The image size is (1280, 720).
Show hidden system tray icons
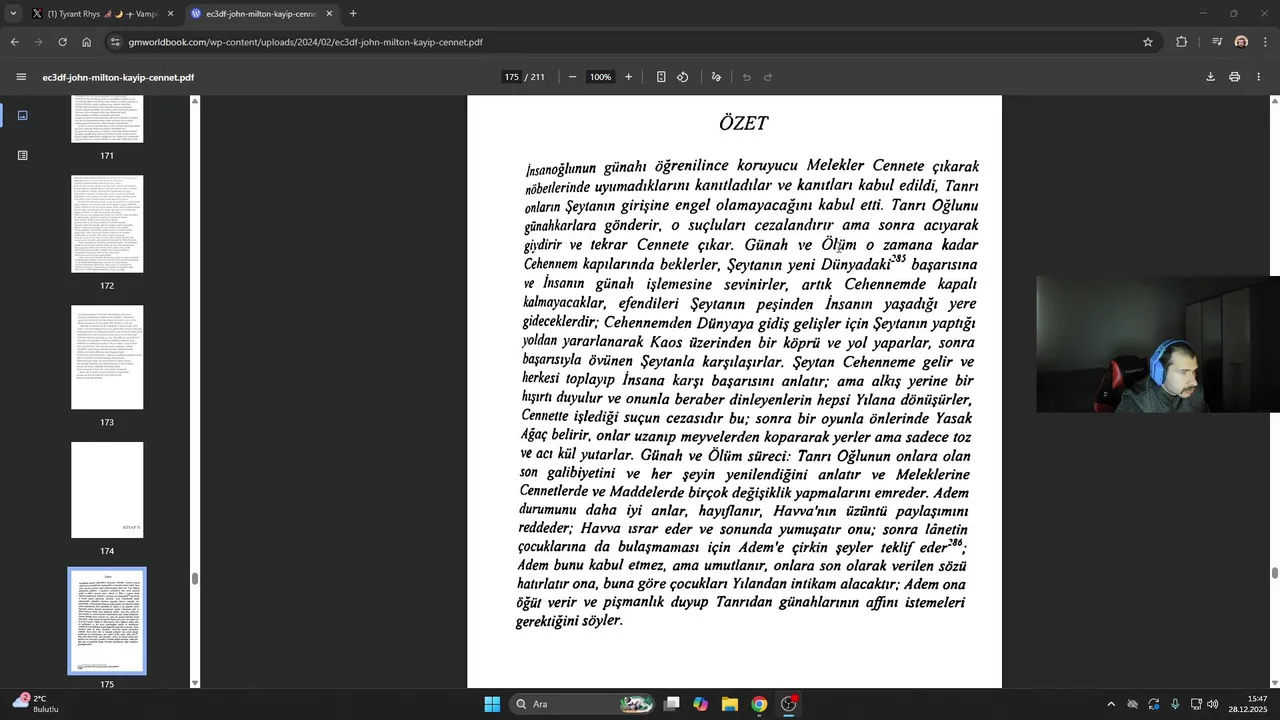coord(1110,704)
